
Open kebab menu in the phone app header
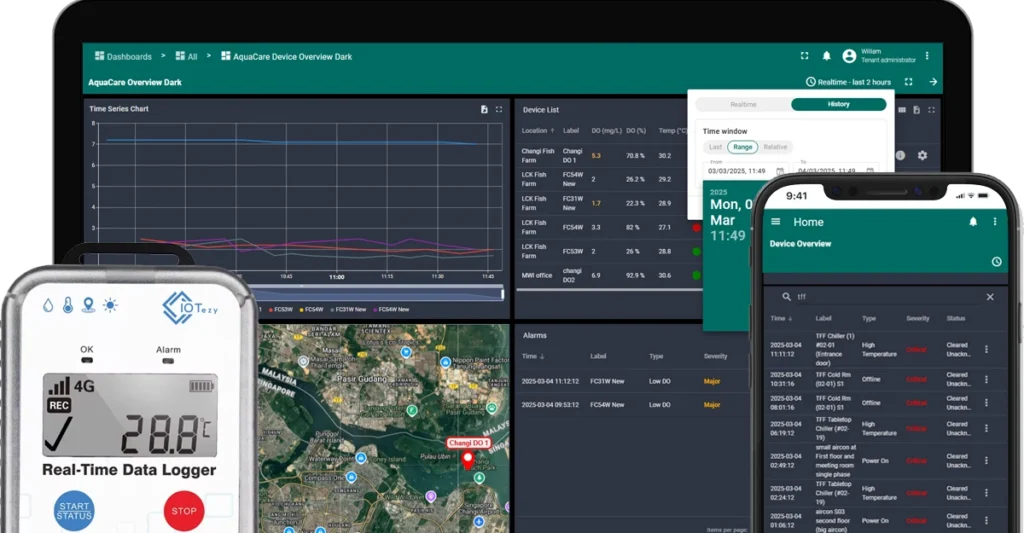coord(995,222)
